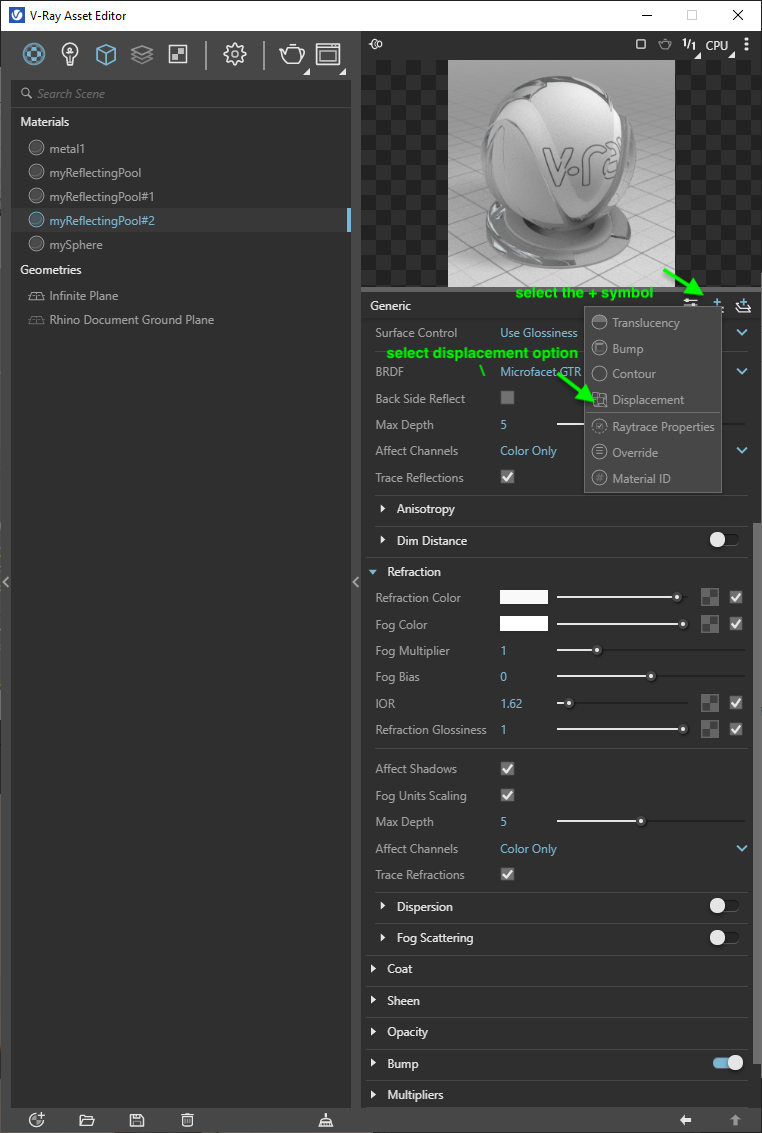Expand the Sheen section

[x=373, y=1000]
